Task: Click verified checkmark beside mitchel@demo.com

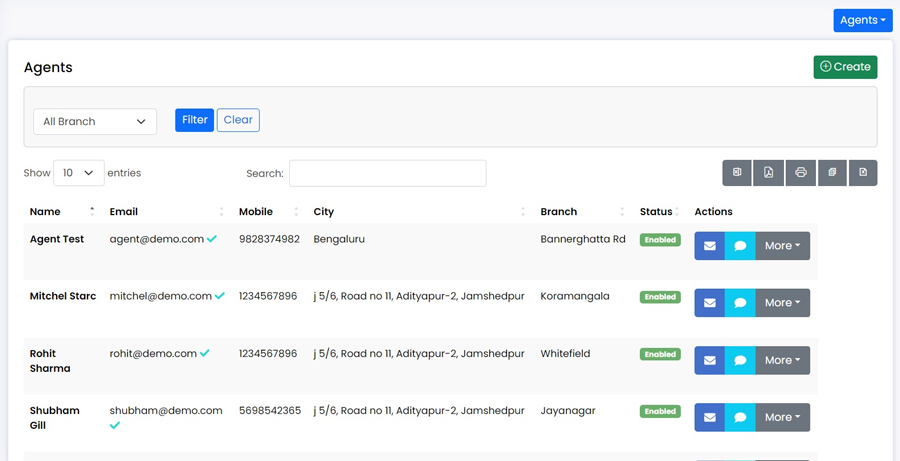Action: tap(220, 296)
